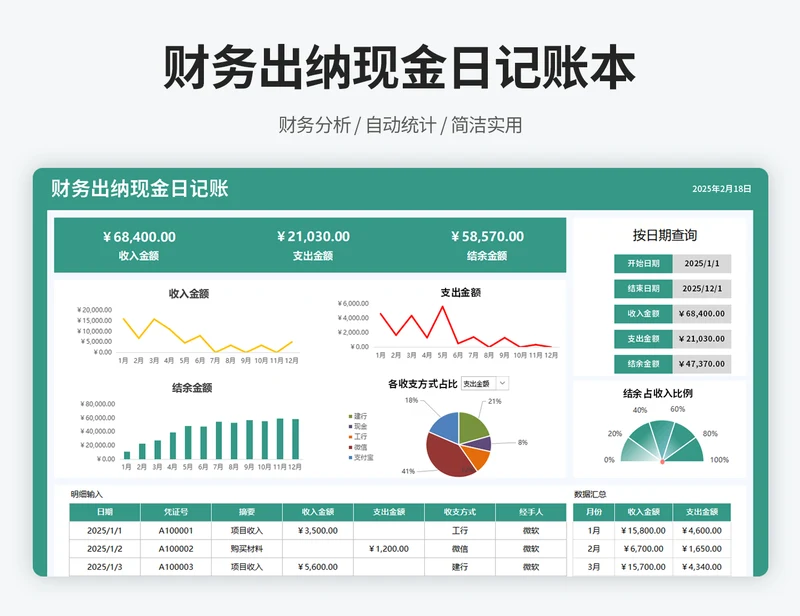Select the ¥1,650.00 cell in 数据汇总
The width and height of the screenshot is (800, 616).
(702, 549)
